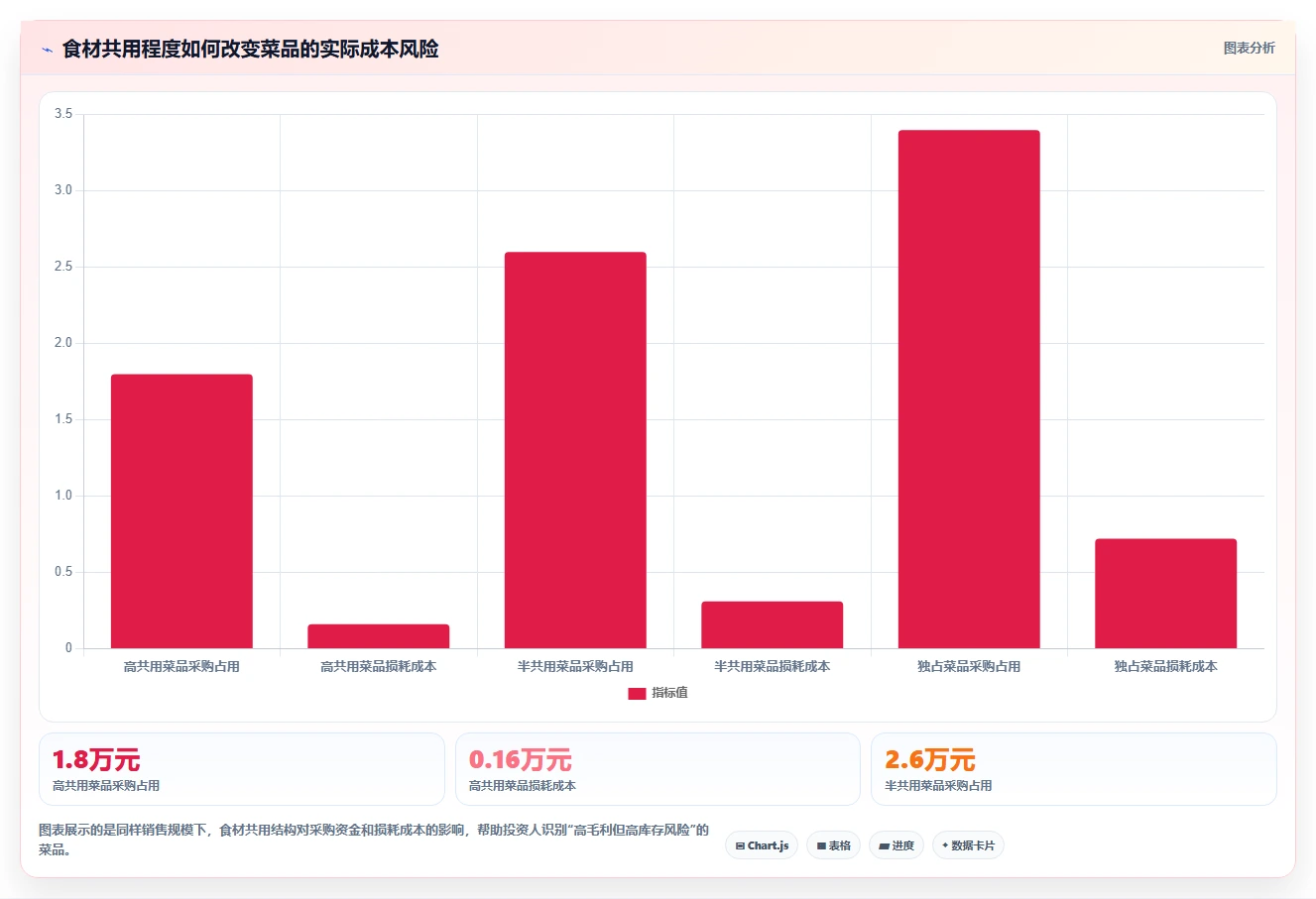This screenshot has height=899, width=1316.
Task: Click the 高共用菜品损耗成本 bar
Action: tap(379, 636)
